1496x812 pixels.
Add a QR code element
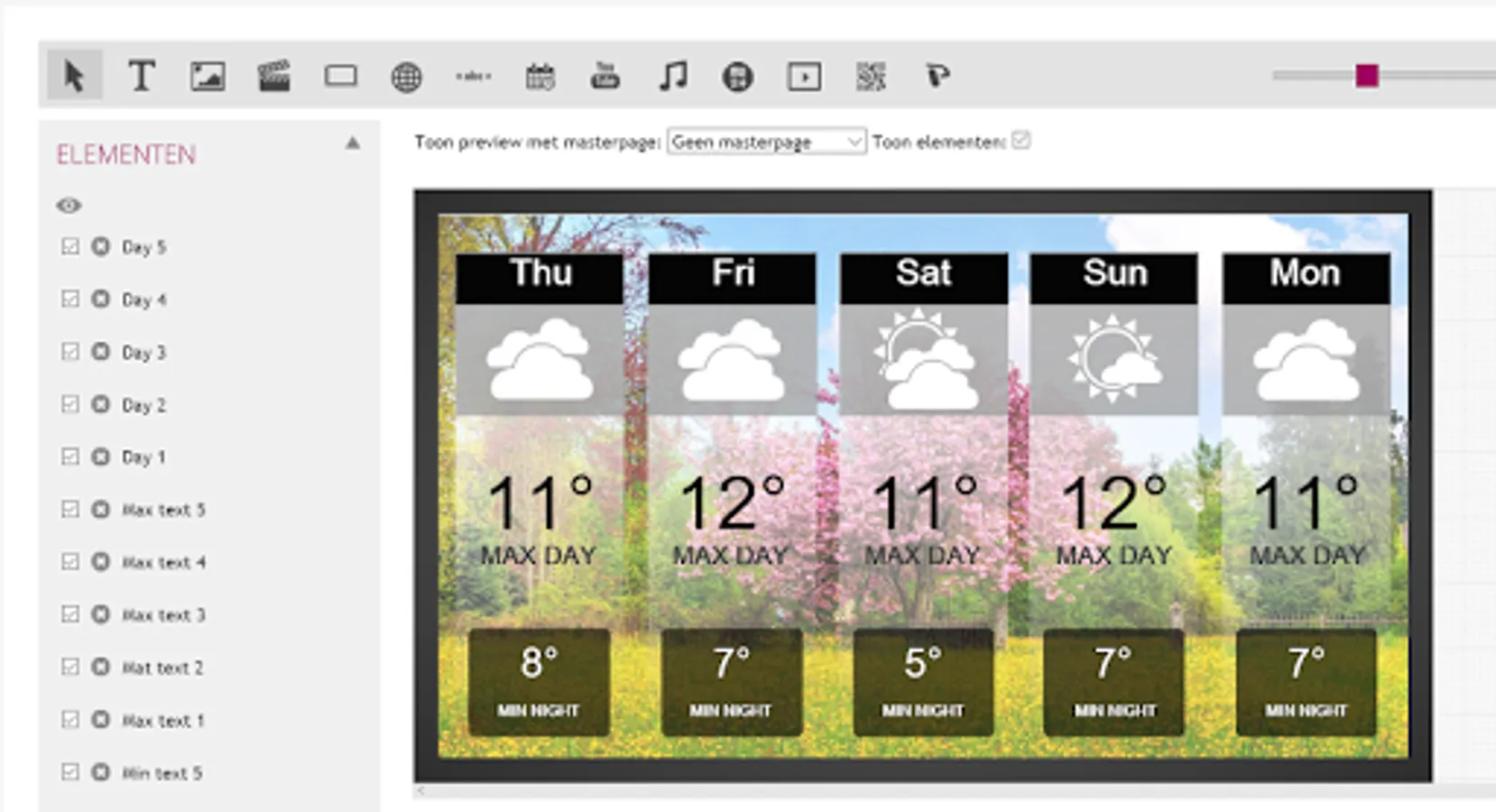(x=871, y=77)
